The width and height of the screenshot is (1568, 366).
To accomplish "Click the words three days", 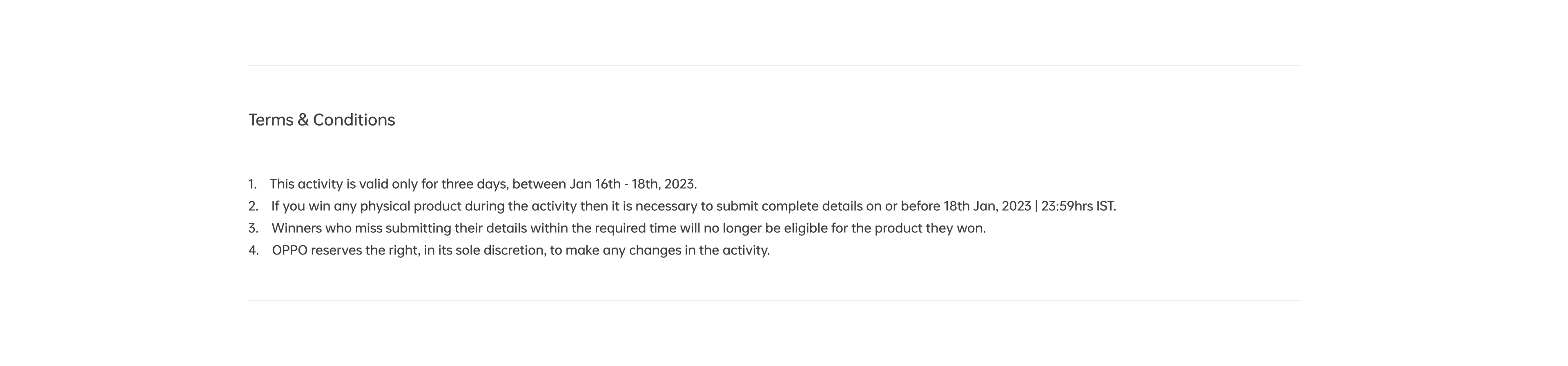I will click(x=475, y=184).
